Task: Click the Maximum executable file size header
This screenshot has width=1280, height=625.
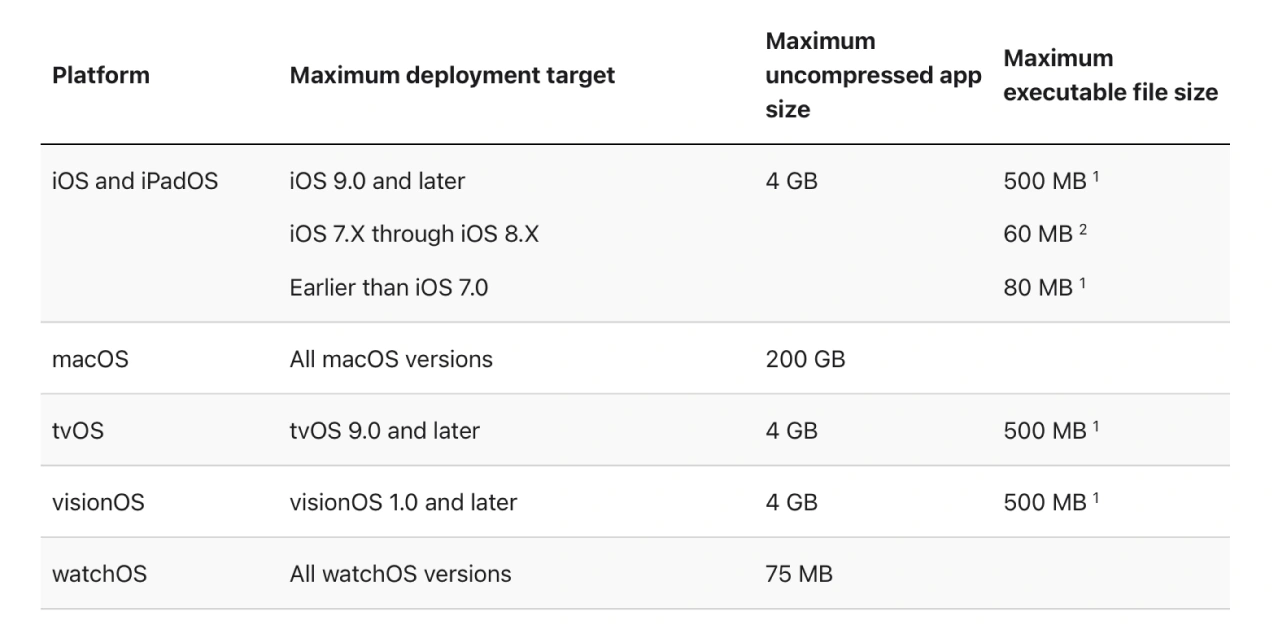Action: (x=1110, y=75)
